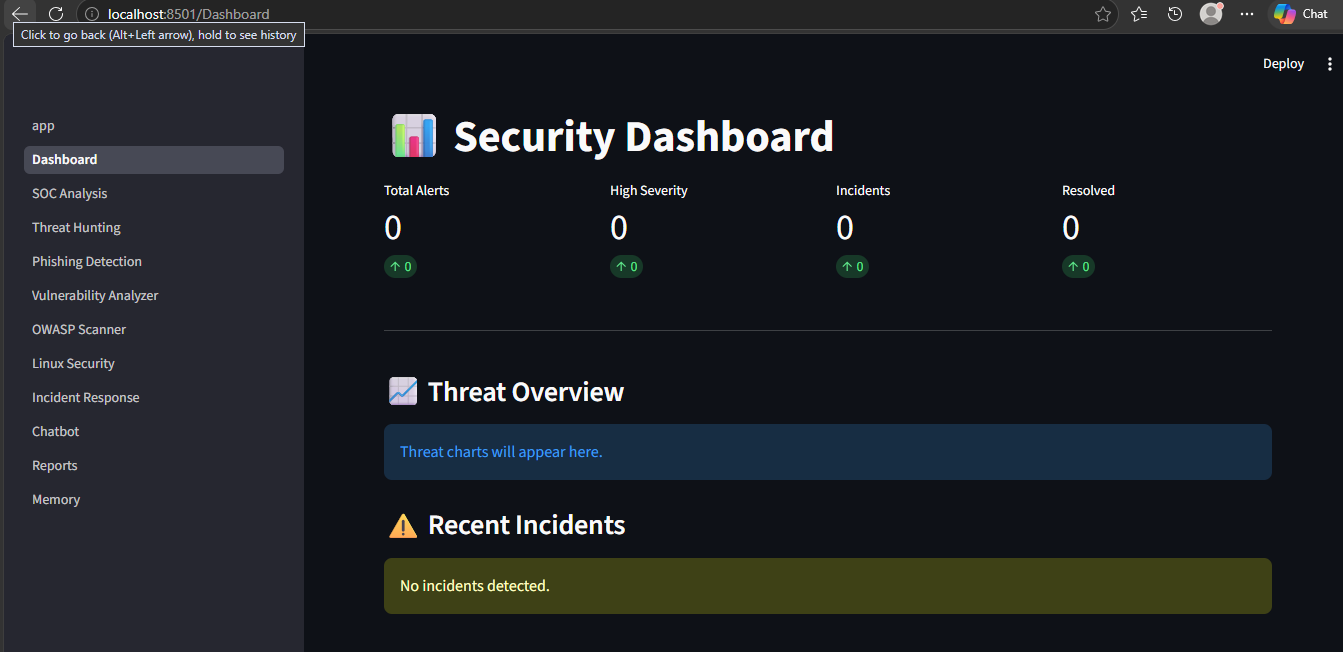
Task: Click the Deploy button
Action: [1283, 64]
